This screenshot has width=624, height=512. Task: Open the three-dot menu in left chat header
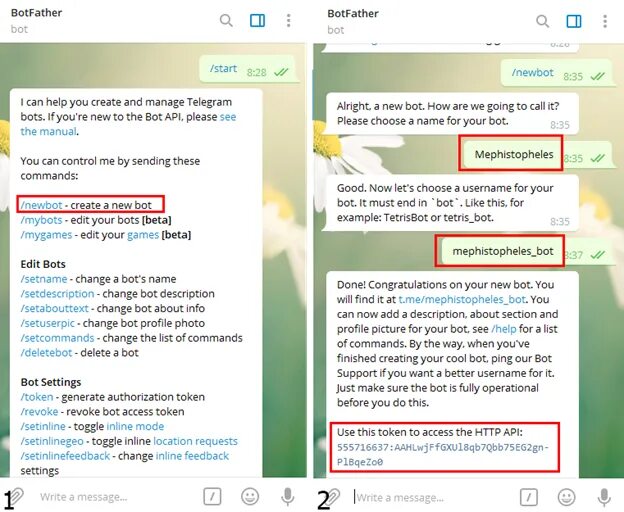(x=289, y=20)
